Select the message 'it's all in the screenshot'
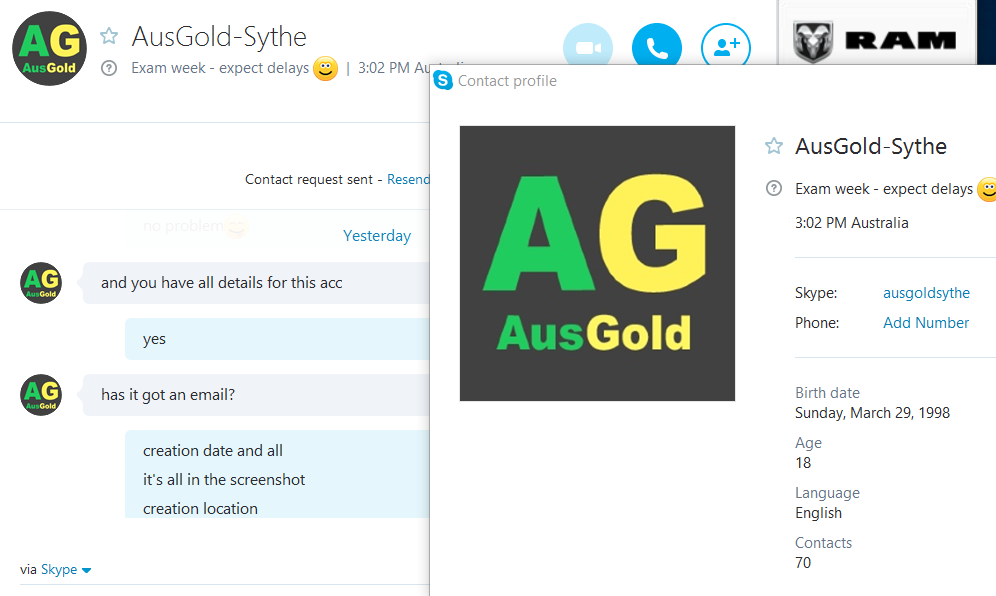 click(224, 480)
